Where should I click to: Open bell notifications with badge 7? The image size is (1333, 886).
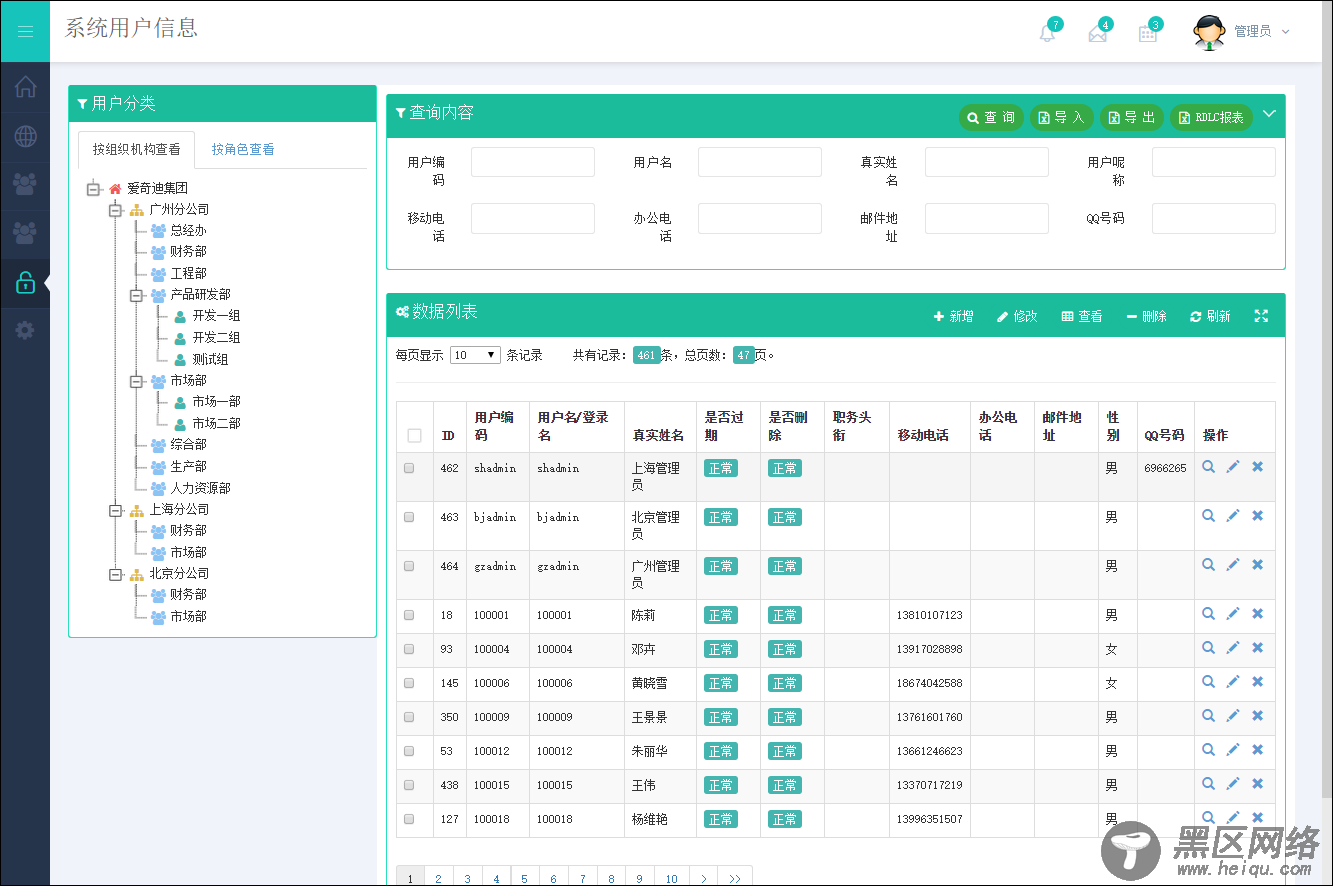(1047, 33)
